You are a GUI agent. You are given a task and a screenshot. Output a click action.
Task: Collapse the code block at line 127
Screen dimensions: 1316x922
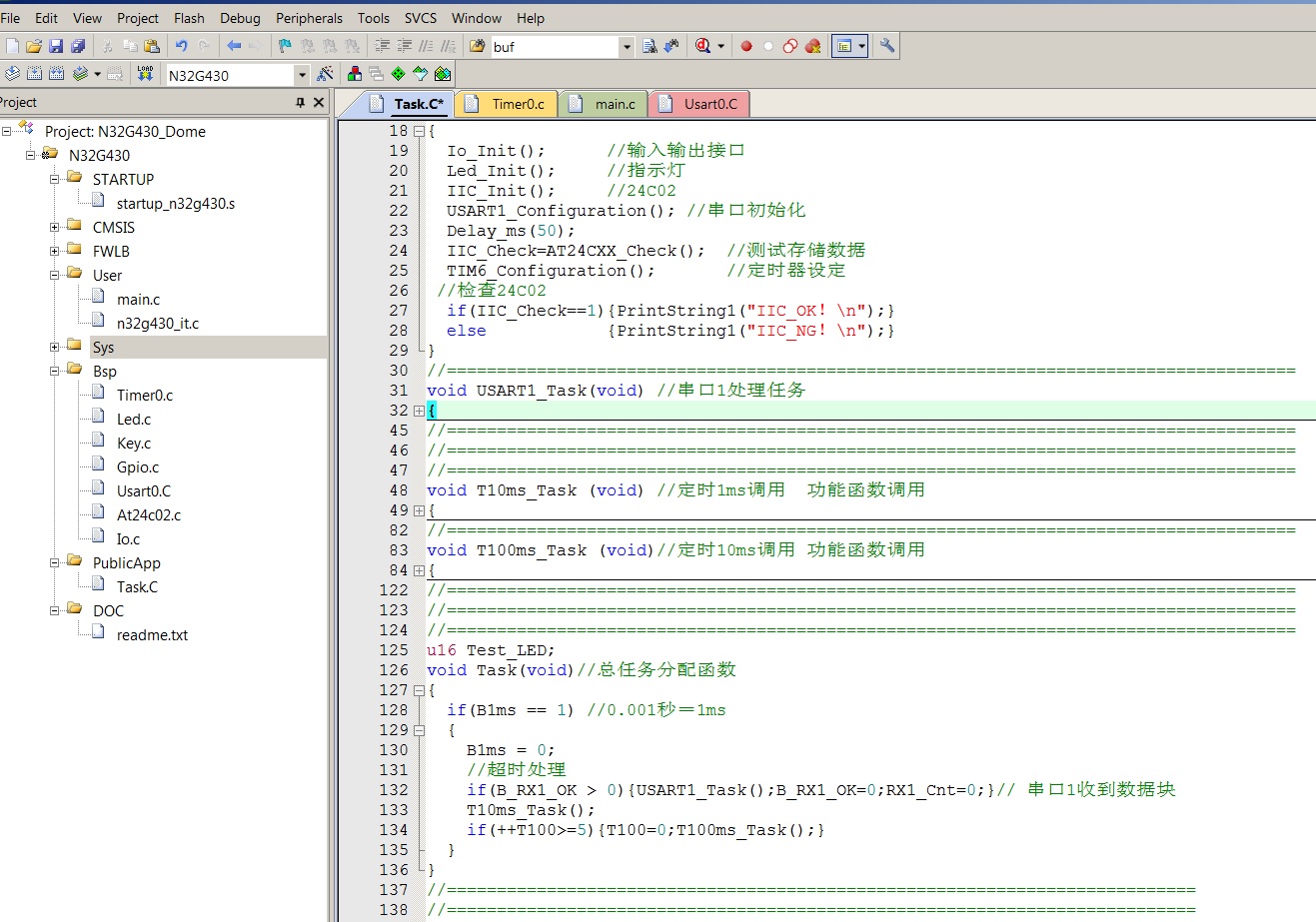(420, 690)
